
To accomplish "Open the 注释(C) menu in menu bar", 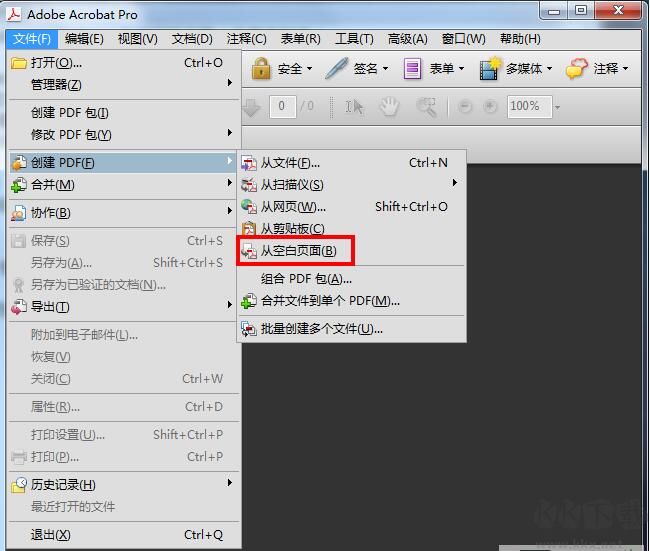I will [246, 39].
